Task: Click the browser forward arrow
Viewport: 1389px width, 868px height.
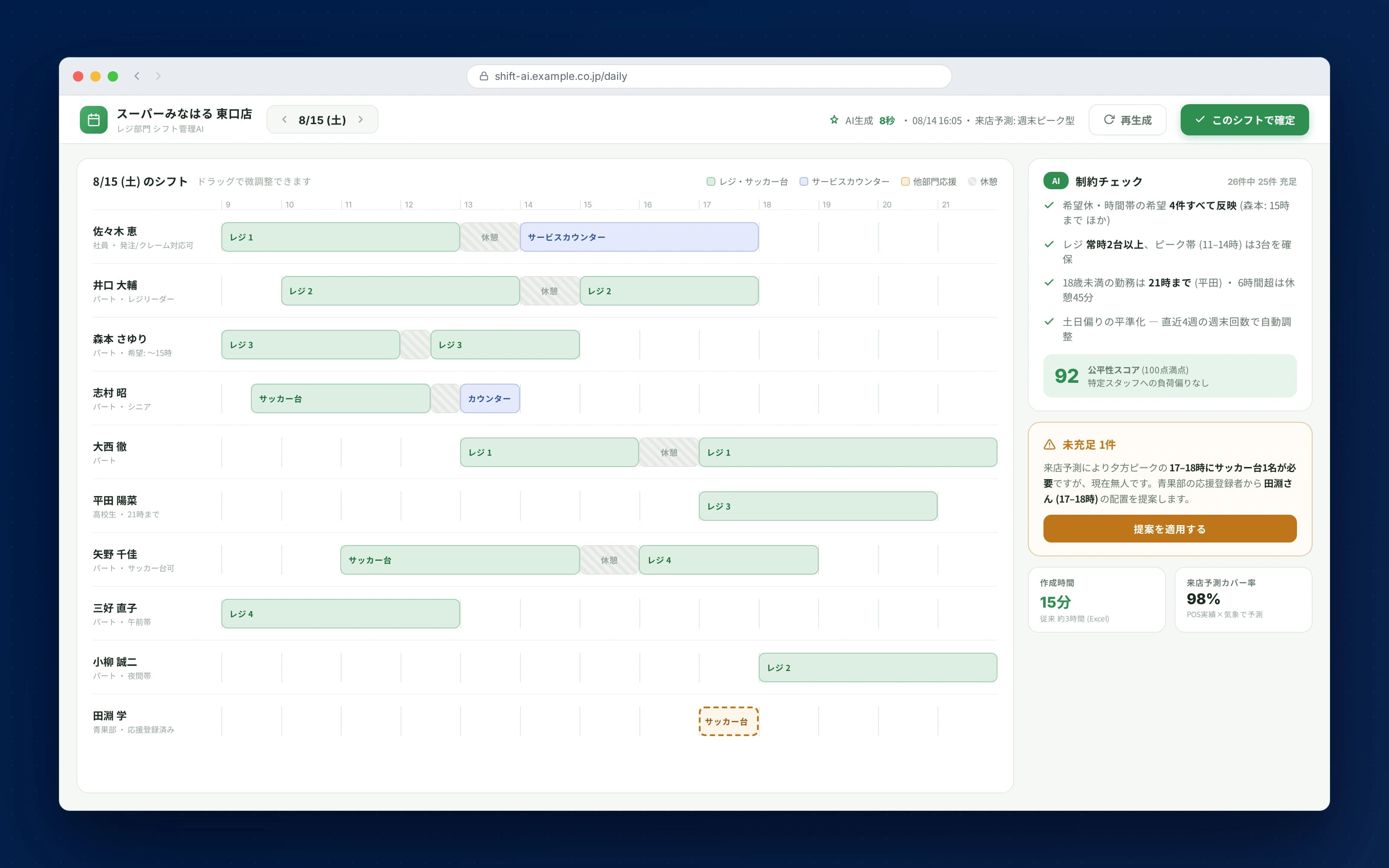Action: tap(158, 76)
